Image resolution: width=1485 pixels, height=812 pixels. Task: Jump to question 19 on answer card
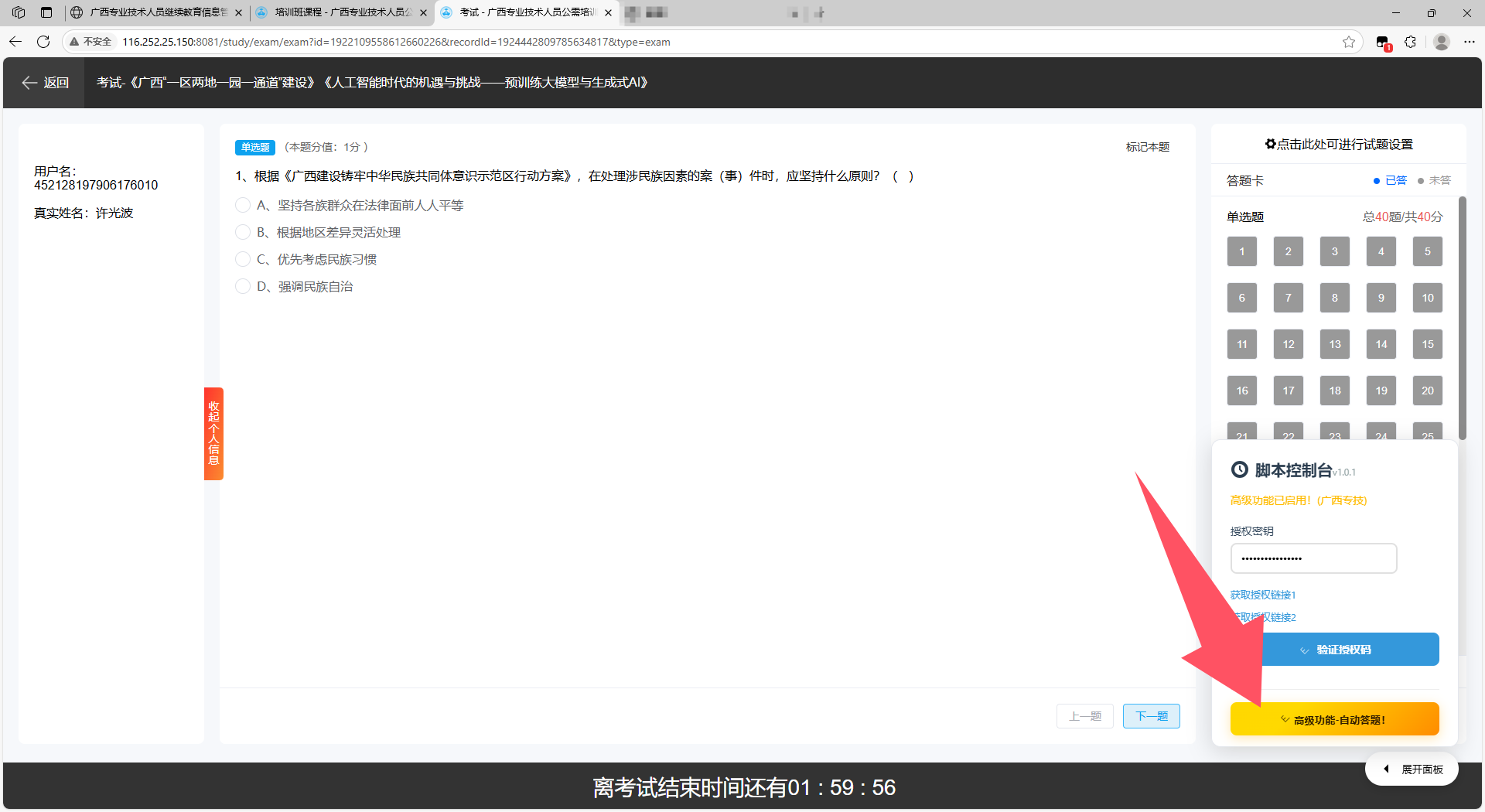pos(1381,391)
